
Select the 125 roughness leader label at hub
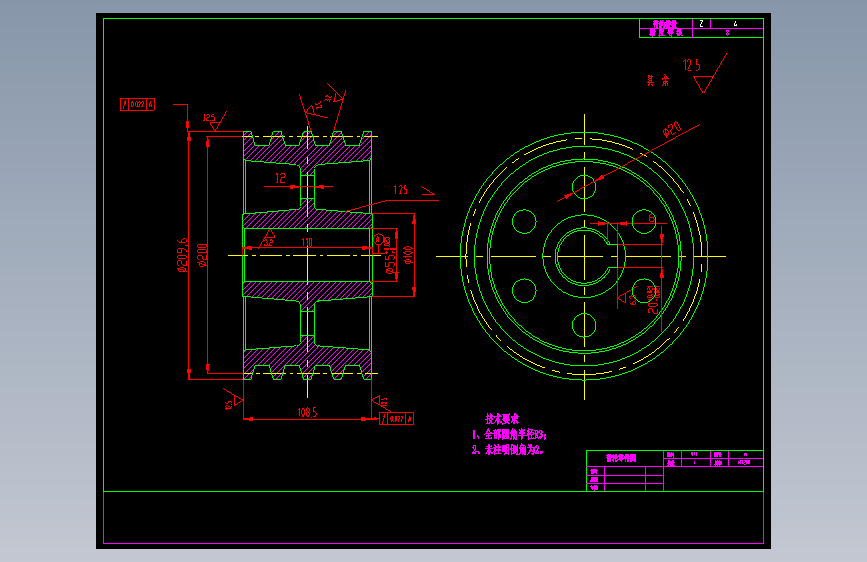(400, 190)
